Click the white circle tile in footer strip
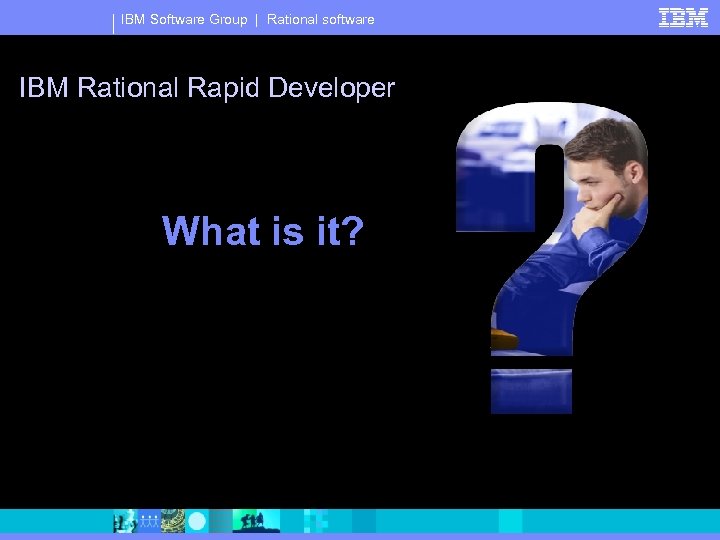The width and height of the screenshot is (720, 540). (197, 521)
